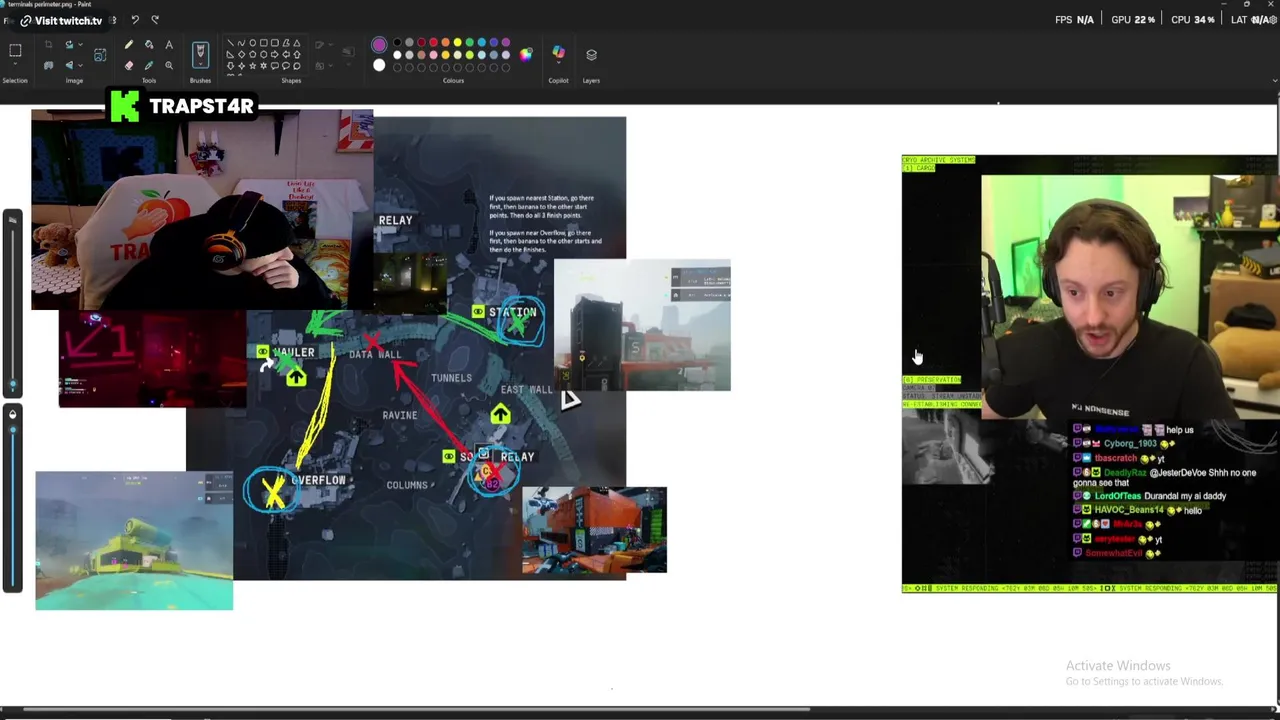Pick the Diamond shape
This screenshot has width=1280, height=720.
[x=241, y=54]
